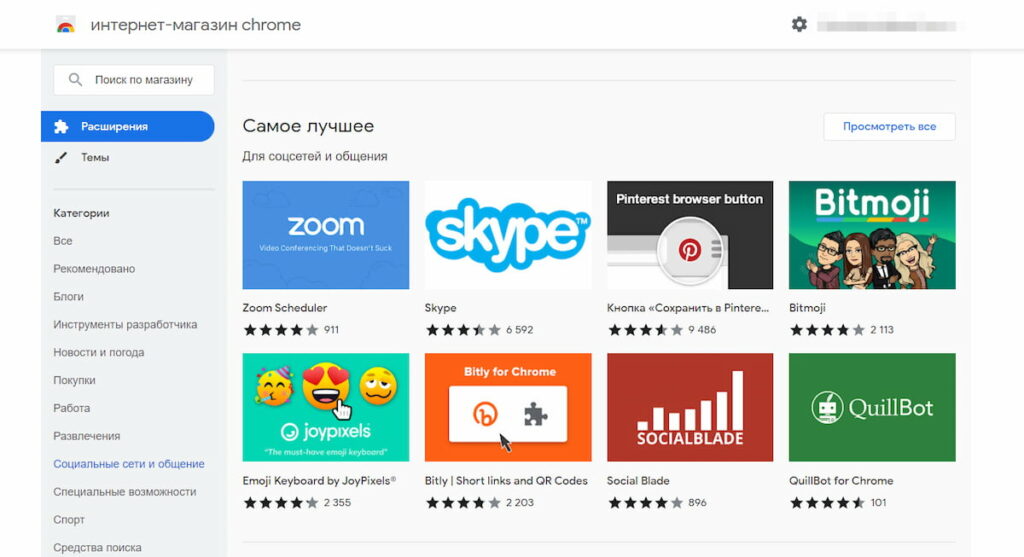Click Bitmoji star rating
This screenshot has width=1024, height=557.
point(827,330)
